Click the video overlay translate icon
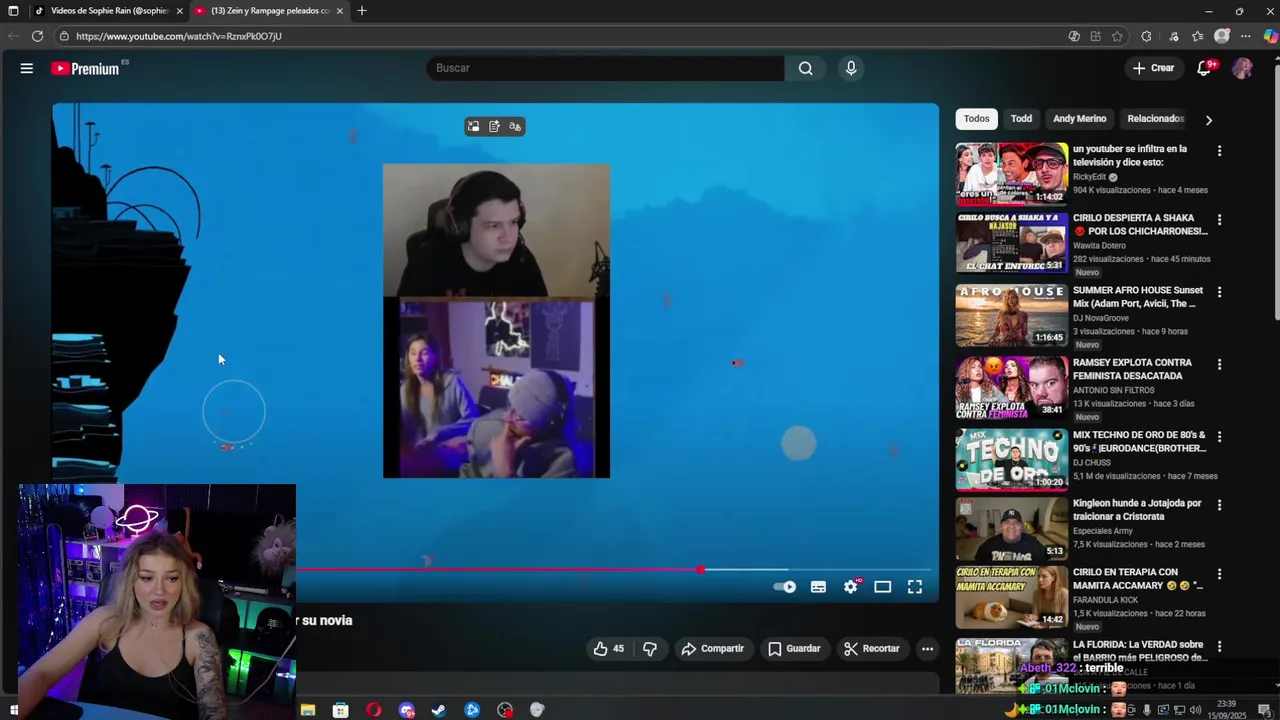Image resolution: width=1280 pixels, height=720 pixels. tap(515, 126)
